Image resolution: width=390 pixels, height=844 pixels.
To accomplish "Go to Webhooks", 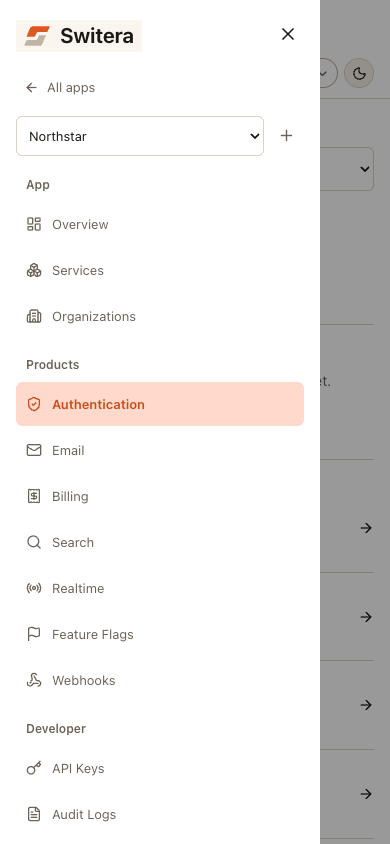I will [x=160, y=680].
